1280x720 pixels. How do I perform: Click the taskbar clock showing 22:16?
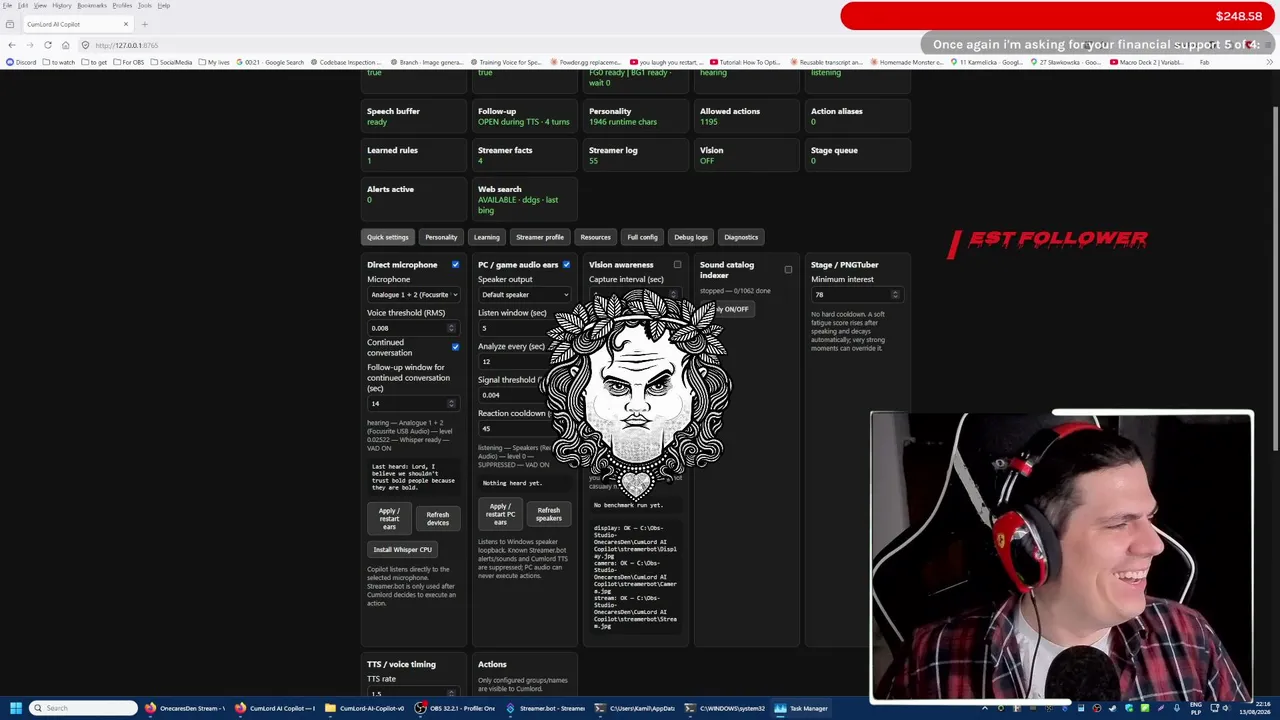[1255, 708]
